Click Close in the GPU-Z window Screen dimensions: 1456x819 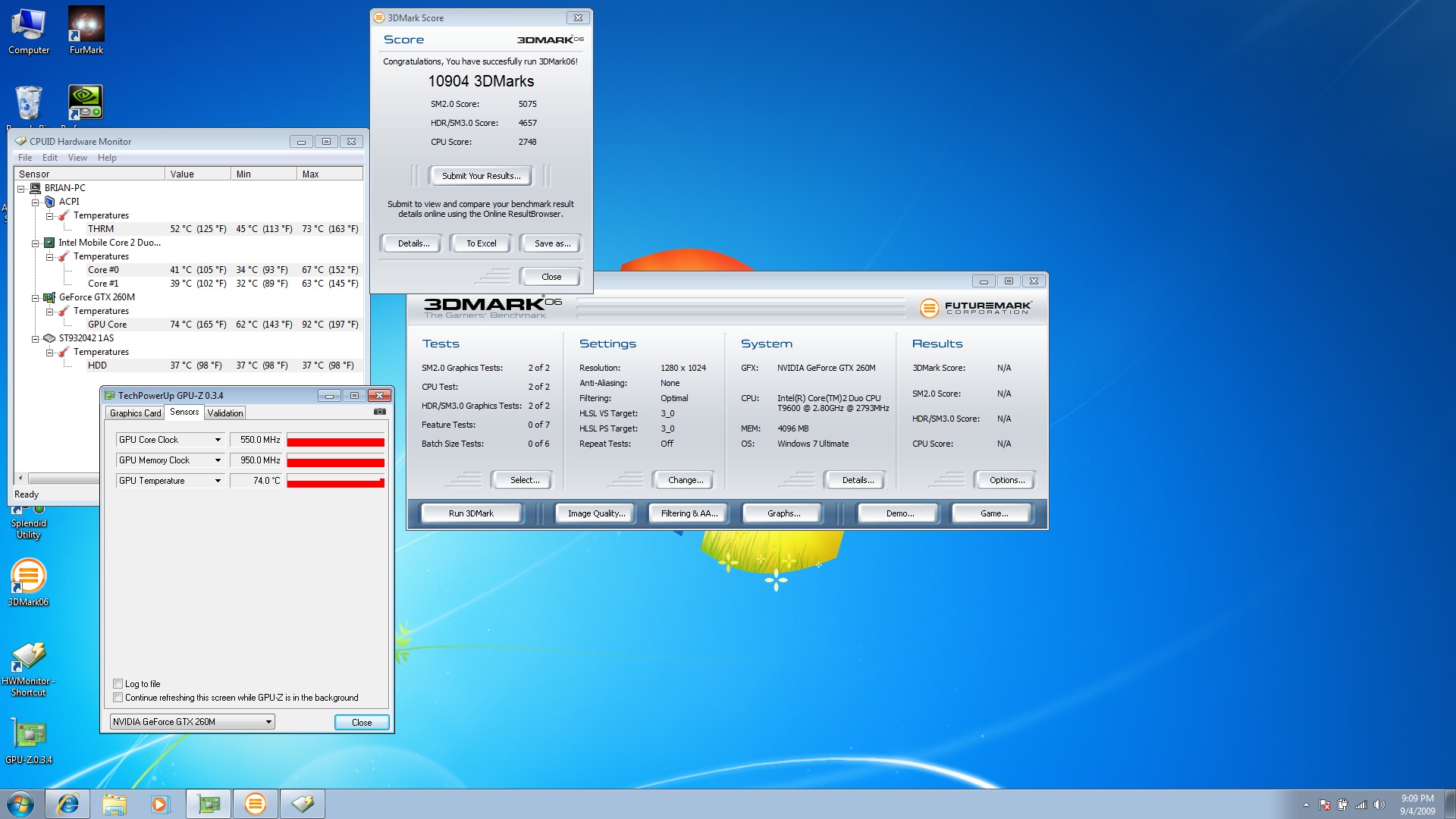[x=362, y=722]
